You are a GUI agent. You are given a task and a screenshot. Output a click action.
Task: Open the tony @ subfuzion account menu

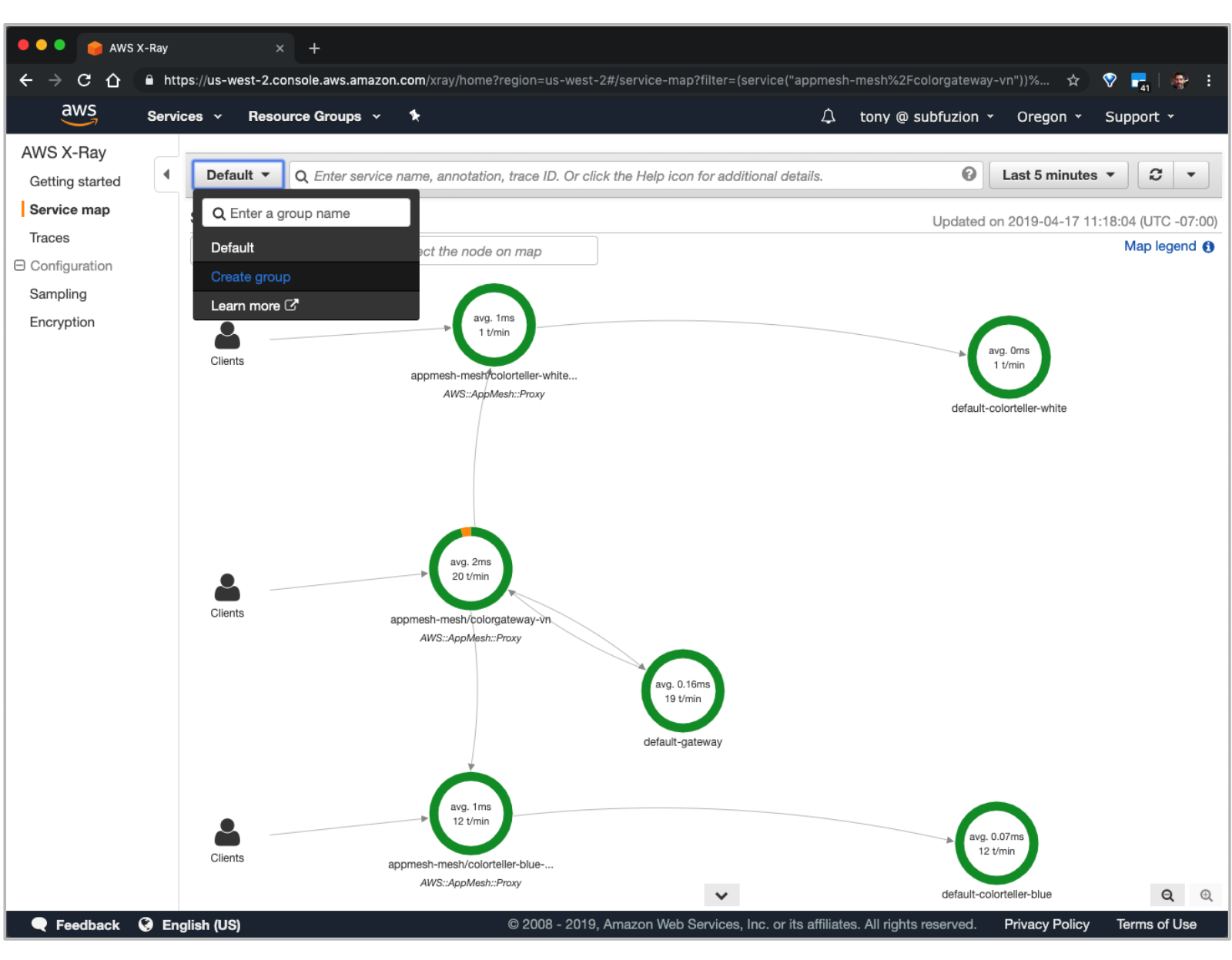(x=927, y=117)
